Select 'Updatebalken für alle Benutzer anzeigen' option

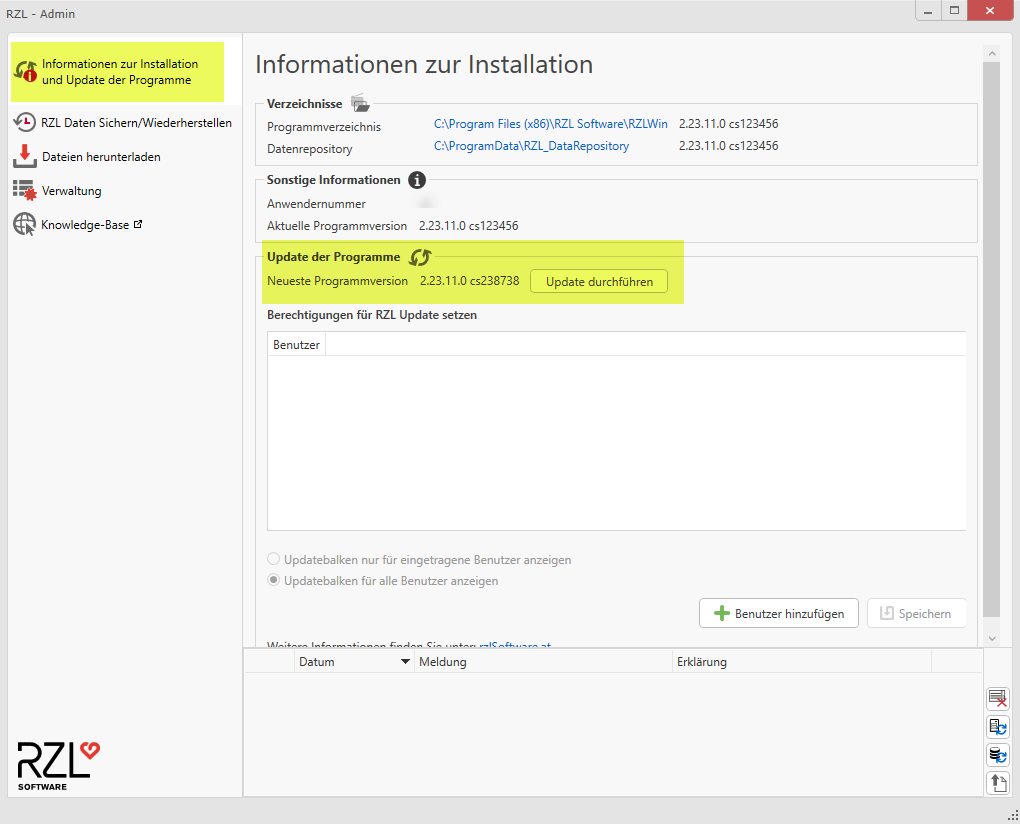(x=274, y=581)
